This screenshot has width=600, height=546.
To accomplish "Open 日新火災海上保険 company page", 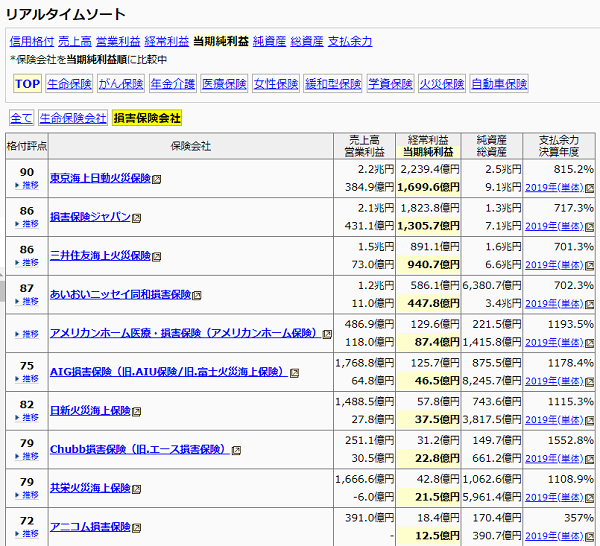I will [x=90, y=411].
